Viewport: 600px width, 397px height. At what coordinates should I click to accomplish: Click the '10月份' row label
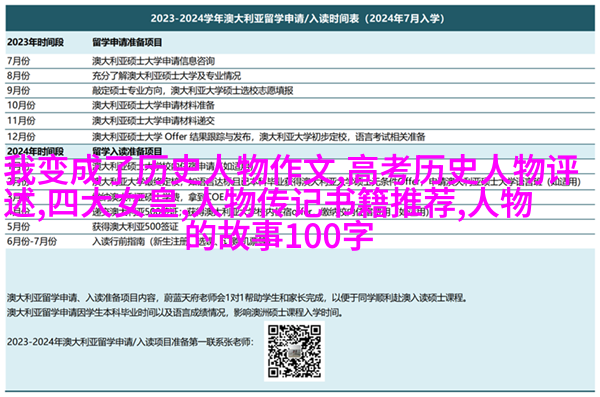click(x=21, y=105)
